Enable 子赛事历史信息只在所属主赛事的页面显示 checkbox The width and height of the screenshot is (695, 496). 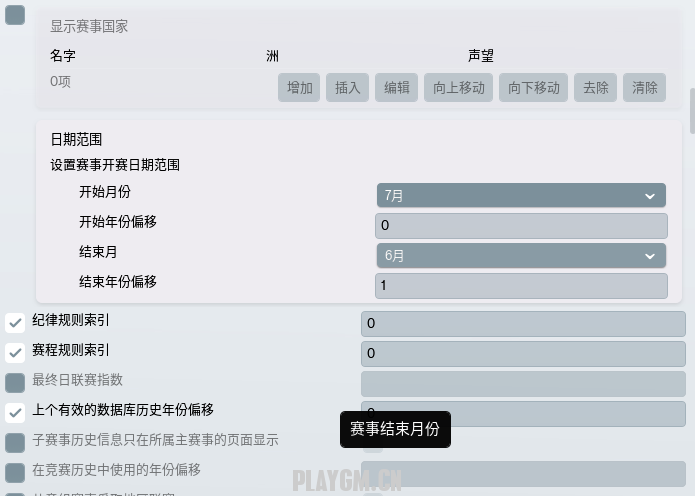click(15, 443)
